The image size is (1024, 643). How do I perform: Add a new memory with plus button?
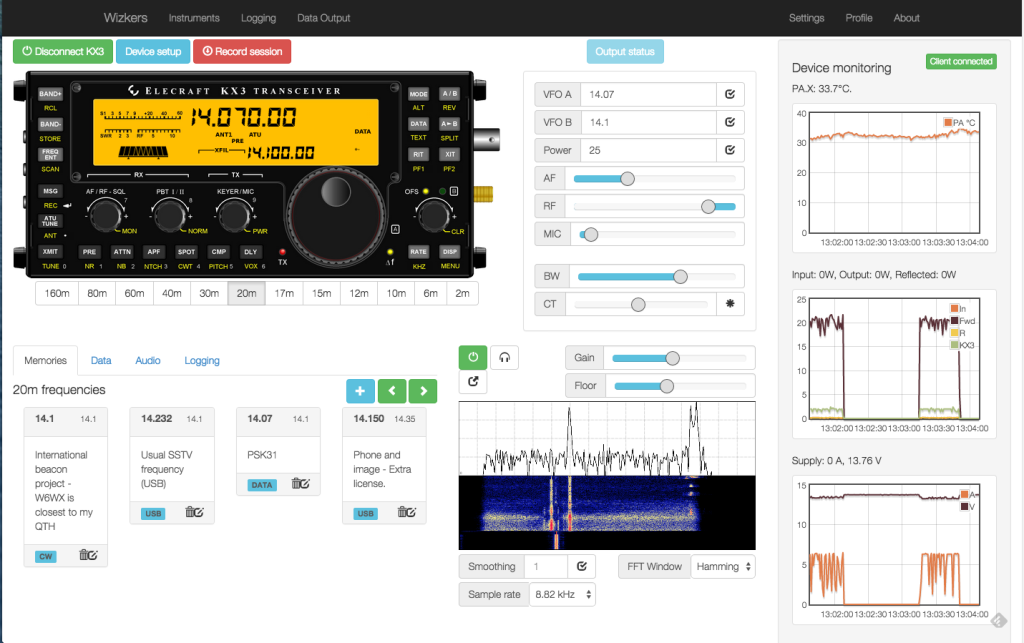(x=360, y=391)
